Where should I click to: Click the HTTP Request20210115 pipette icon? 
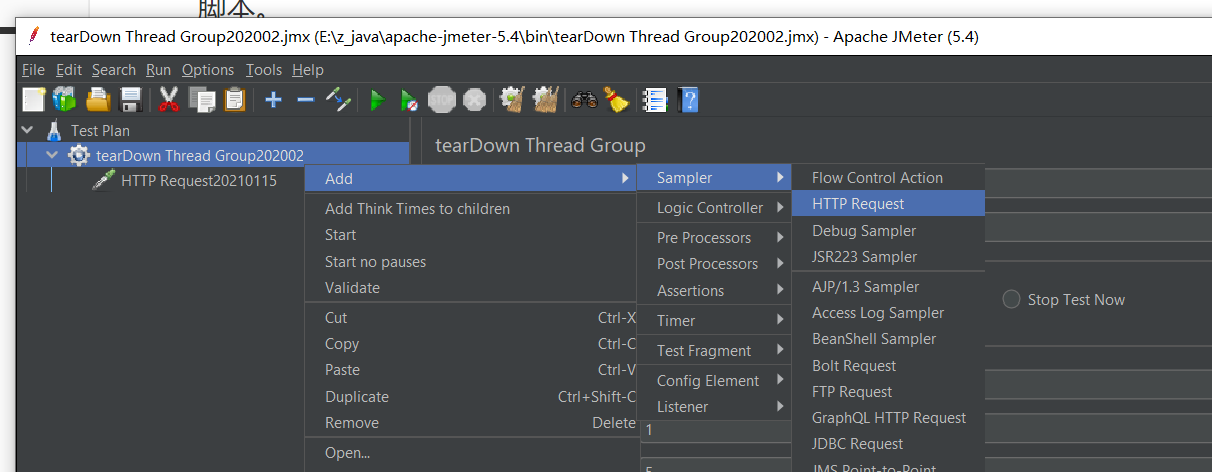[x=103, y=180]
